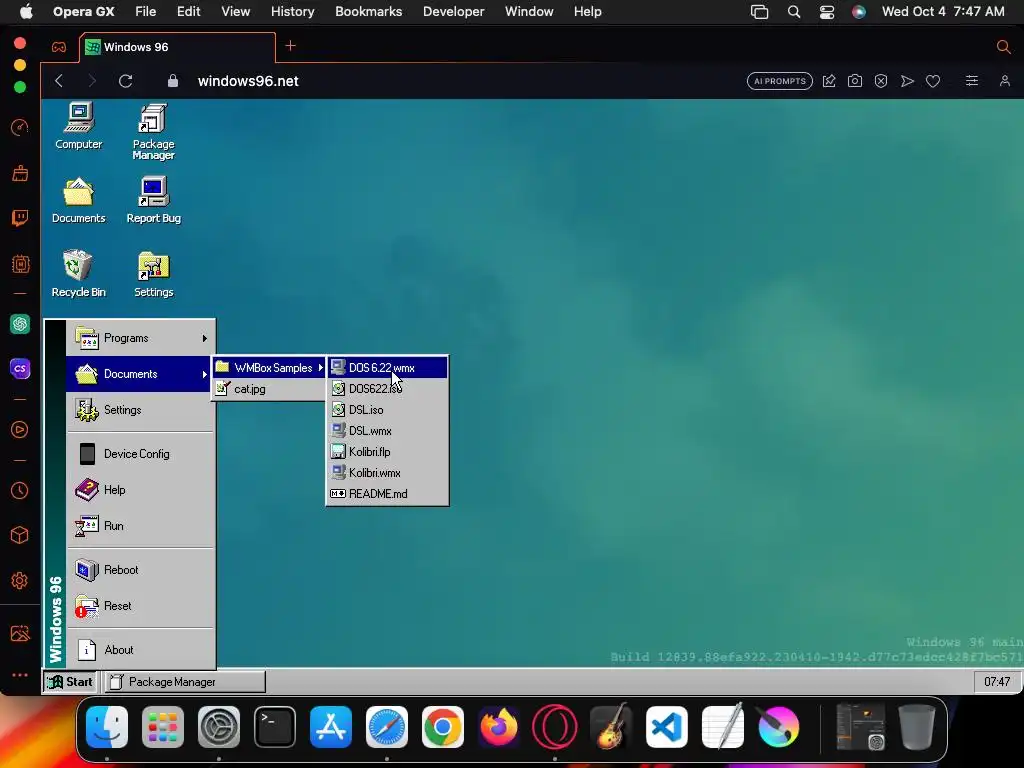Launch Google Chrome from the Dock
The width and height of the screenshot is (1024, 768).
coord(443,727)
